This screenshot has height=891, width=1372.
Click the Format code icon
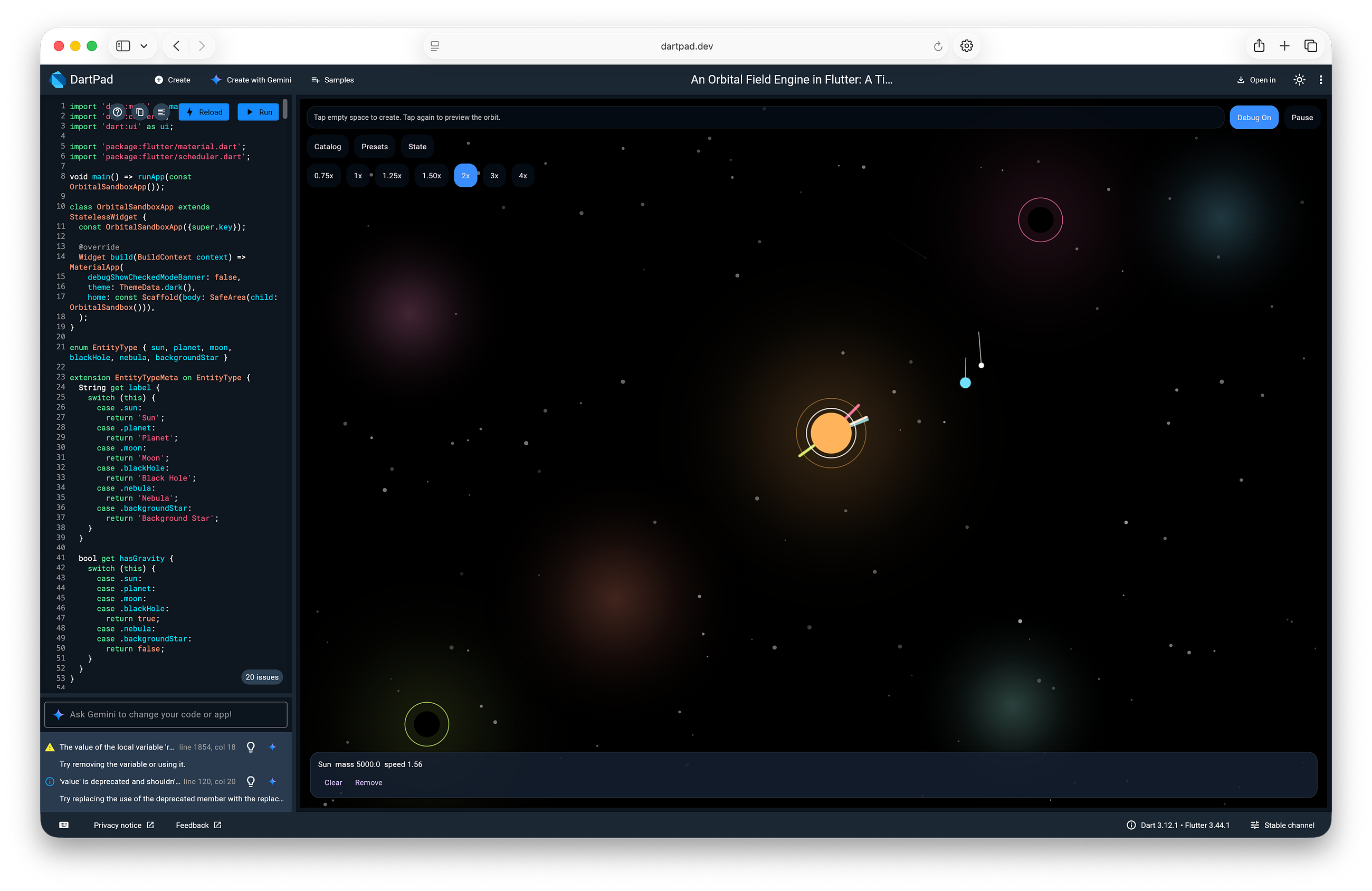pos(161,112)
